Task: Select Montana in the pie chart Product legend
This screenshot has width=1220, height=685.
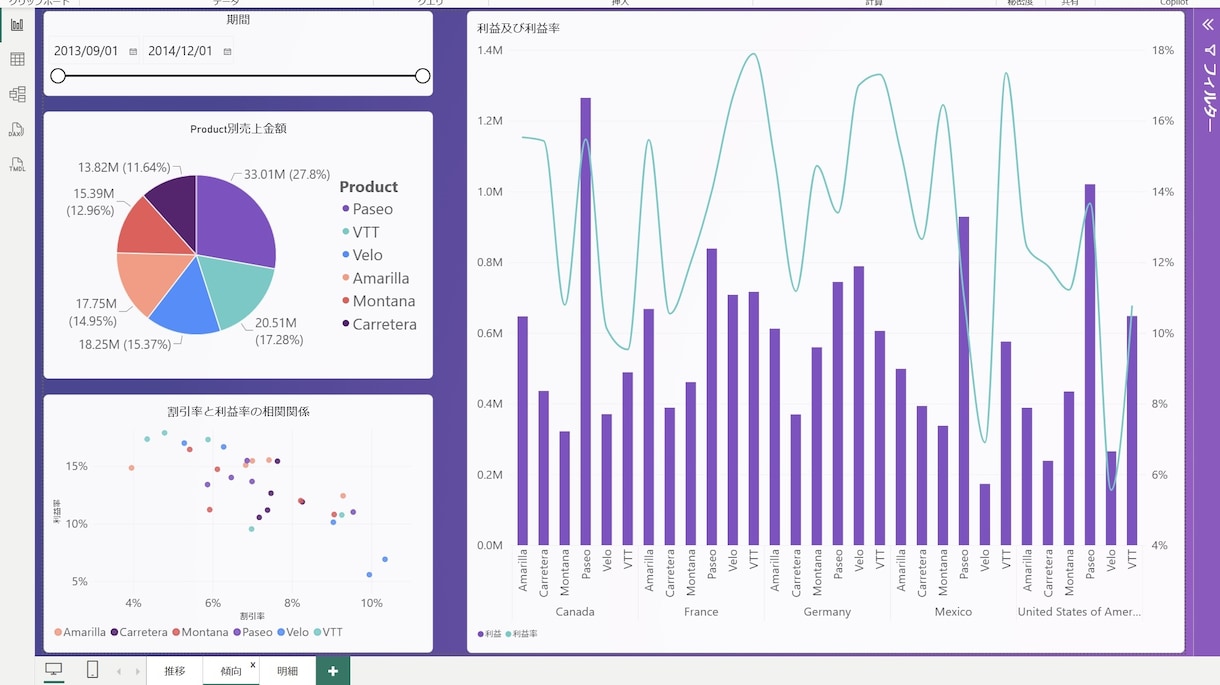Action: point(378,301)
